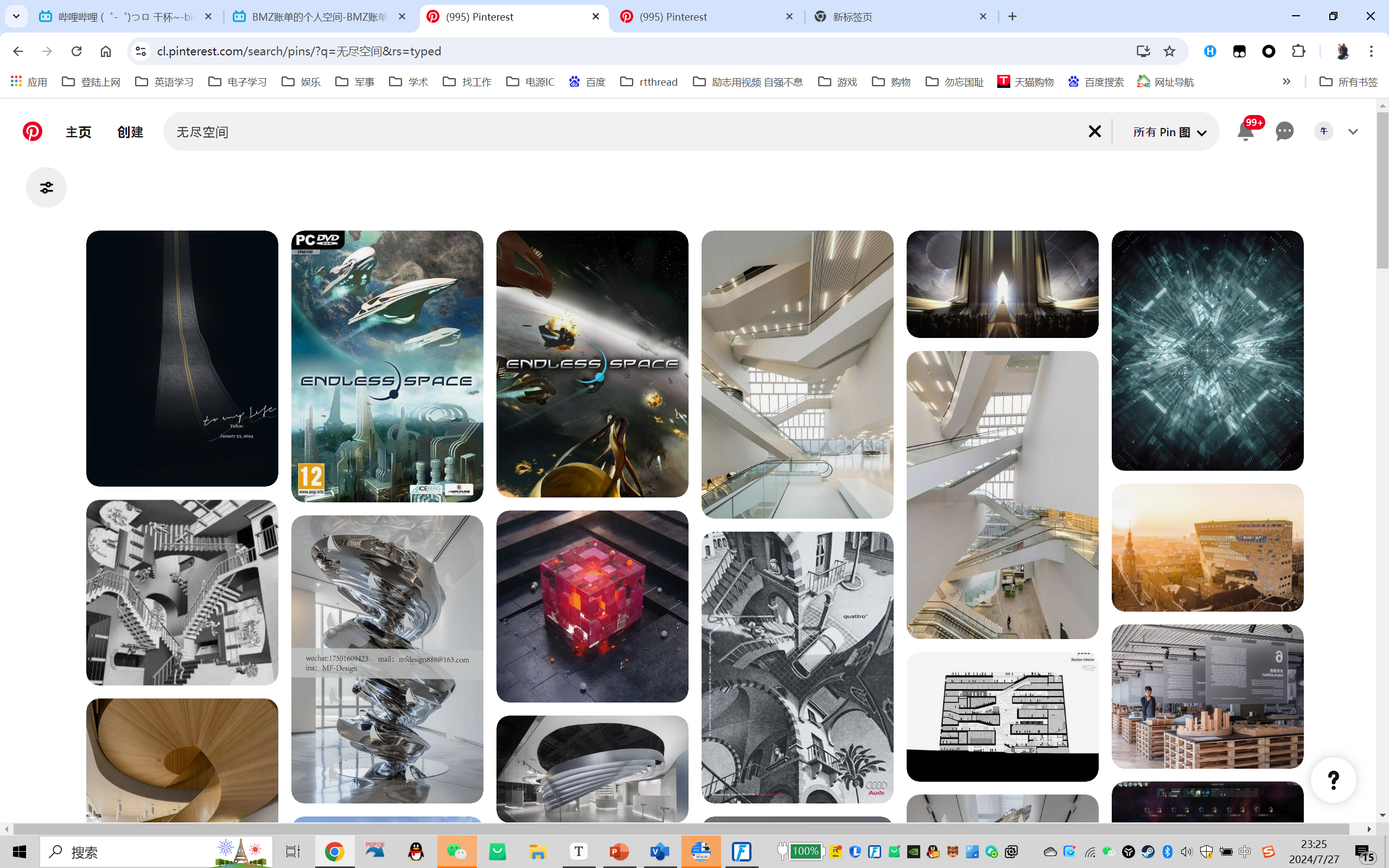Expand the accounts chevron beside avatar
Screen dimensions: 1389x868
coord(1353,131)
